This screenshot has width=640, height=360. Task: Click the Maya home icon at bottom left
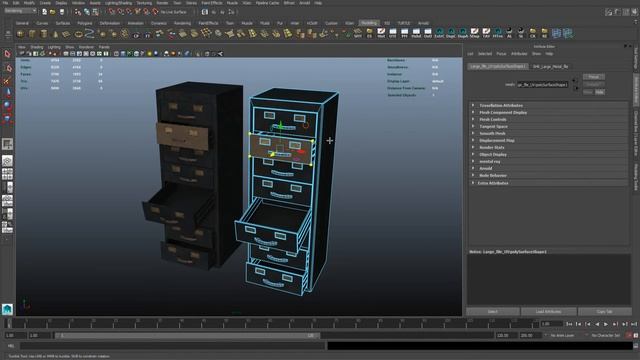click(7, 309)
